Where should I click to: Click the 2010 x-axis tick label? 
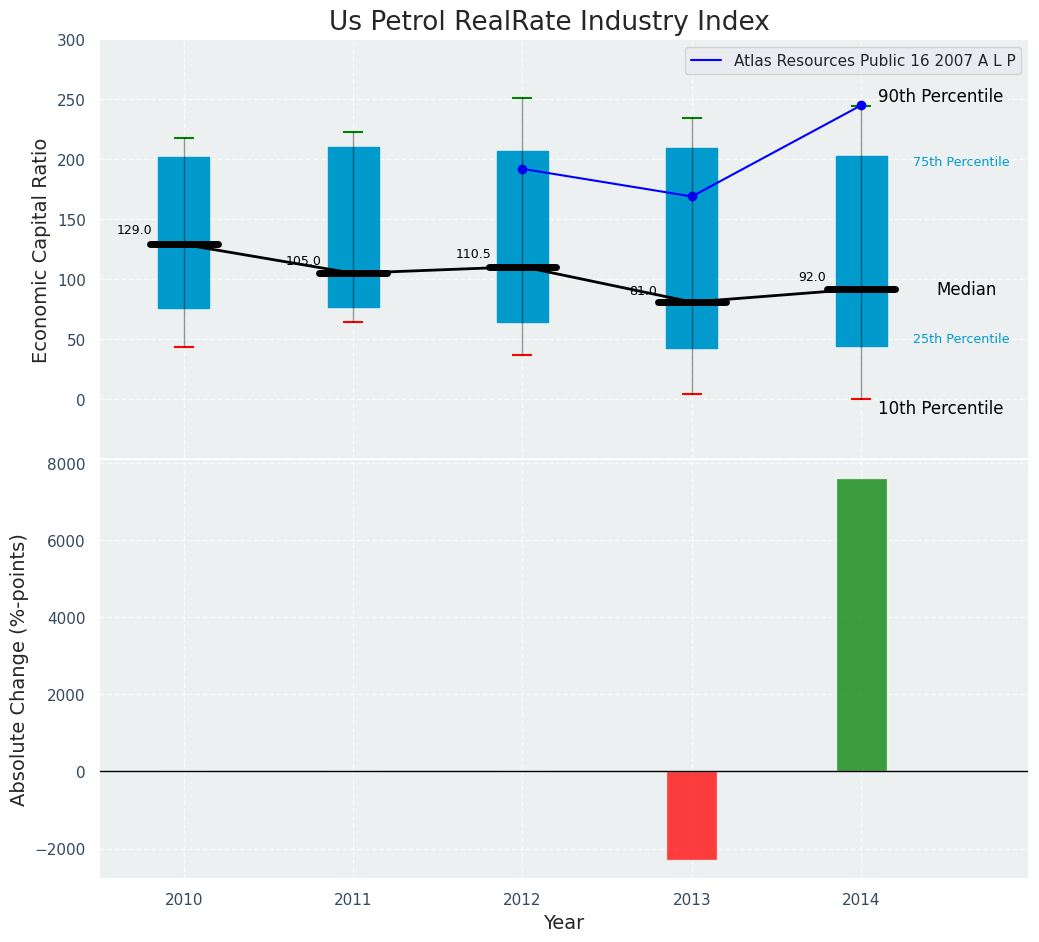pyautogui.click(x=184, y=899)
